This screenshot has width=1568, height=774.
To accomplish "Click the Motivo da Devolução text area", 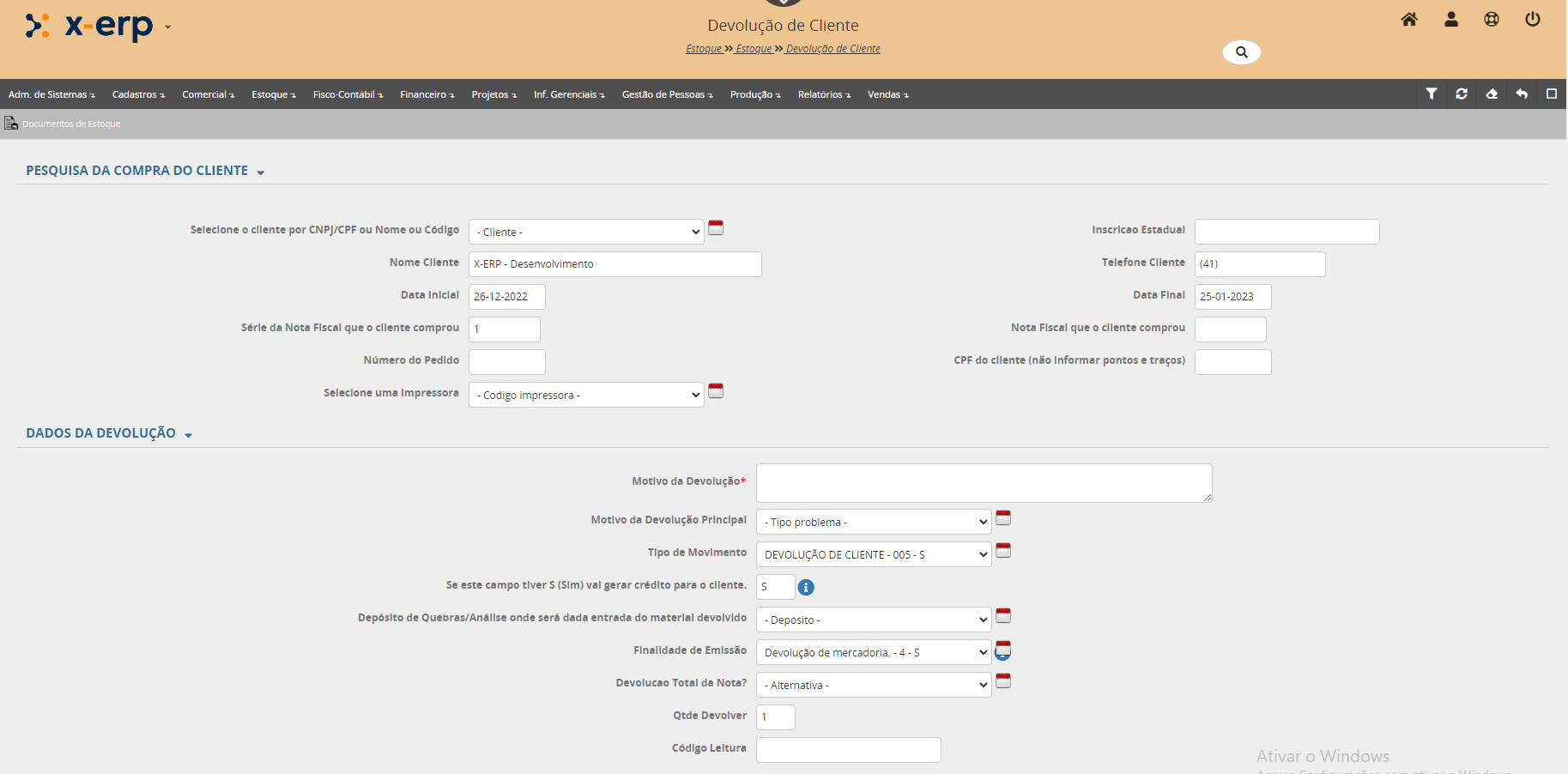I will click(984, 483).
